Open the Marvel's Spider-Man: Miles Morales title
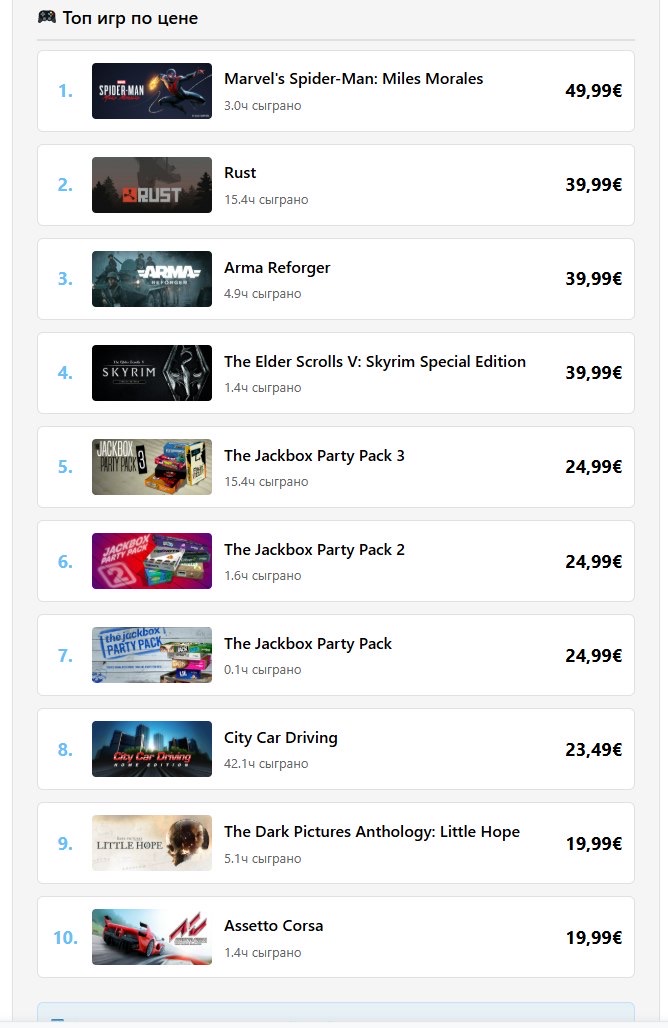Image resolution: width=668 pixels, height=1028 pixels. 353,79
